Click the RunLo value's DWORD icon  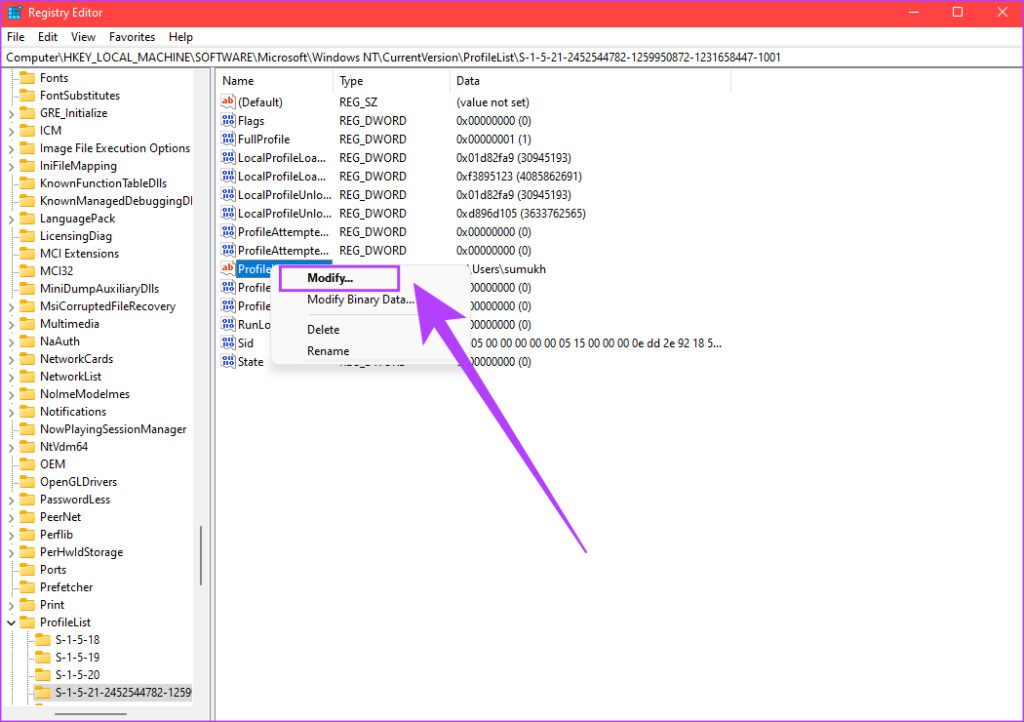pos(227,324)
